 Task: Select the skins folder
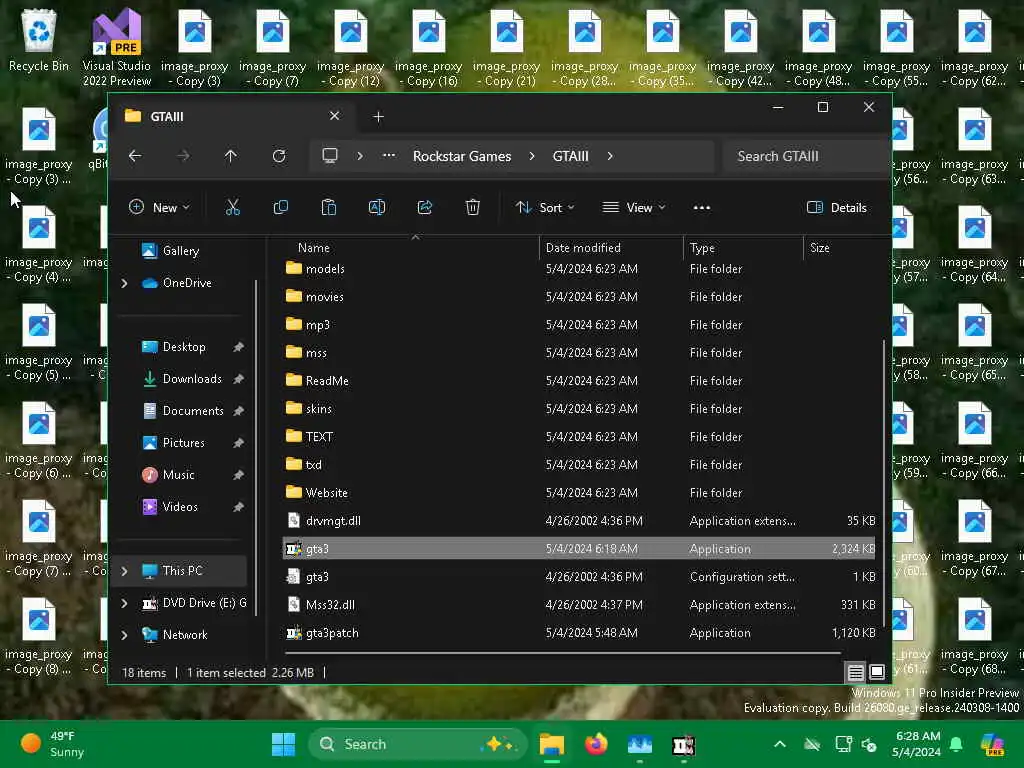point(579,409)
